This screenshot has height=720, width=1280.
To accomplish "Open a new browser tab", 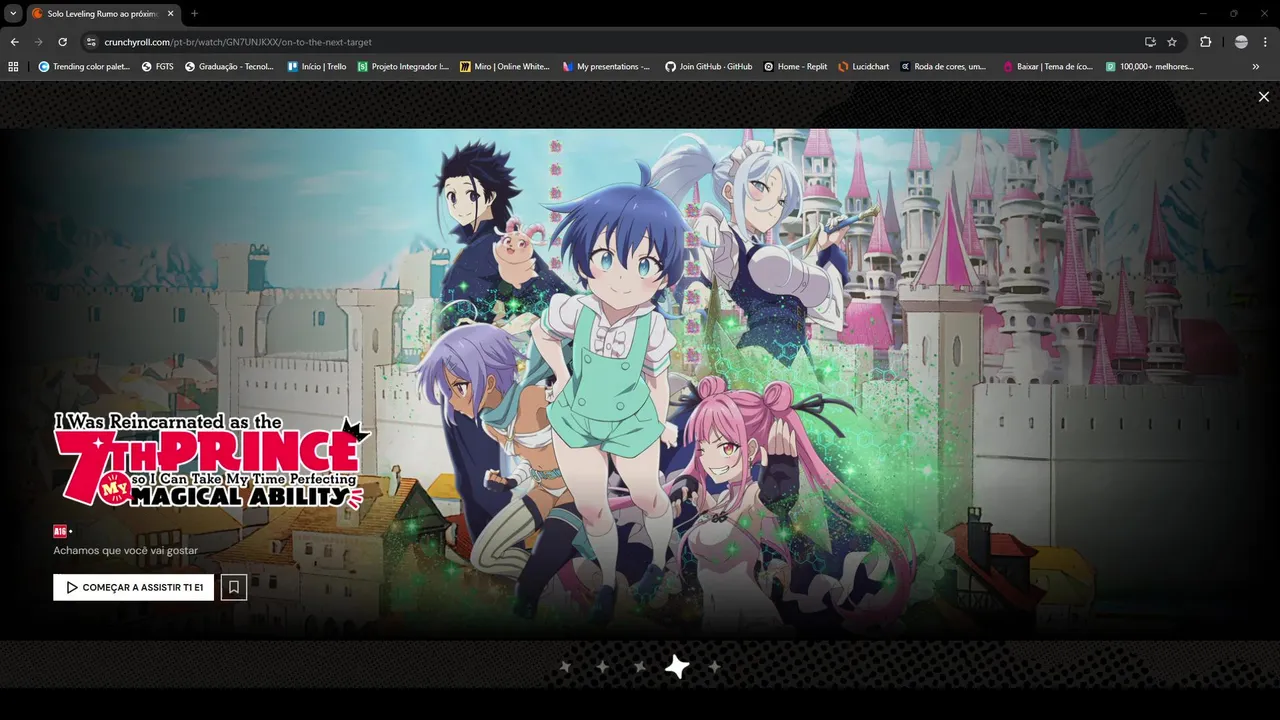I will coord(194,14).
